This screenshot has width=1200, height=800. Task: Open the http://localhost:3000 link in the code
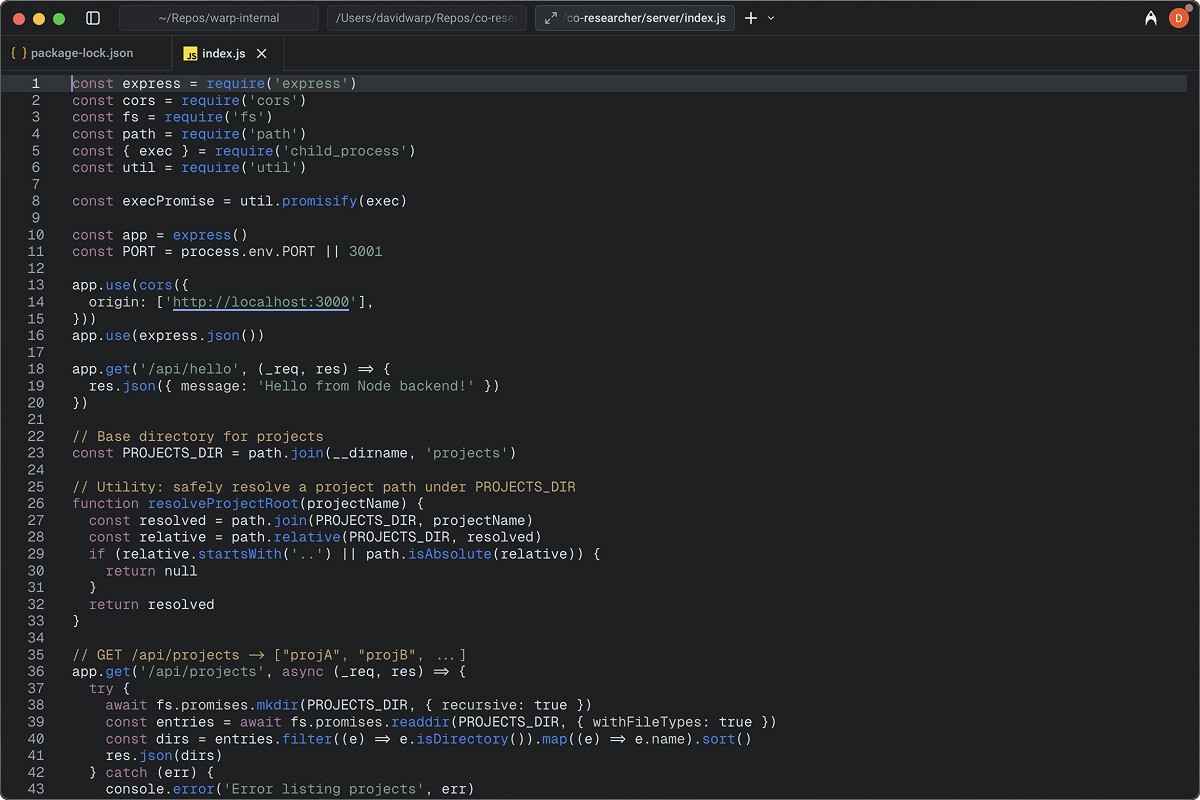[x=259, y=302]
